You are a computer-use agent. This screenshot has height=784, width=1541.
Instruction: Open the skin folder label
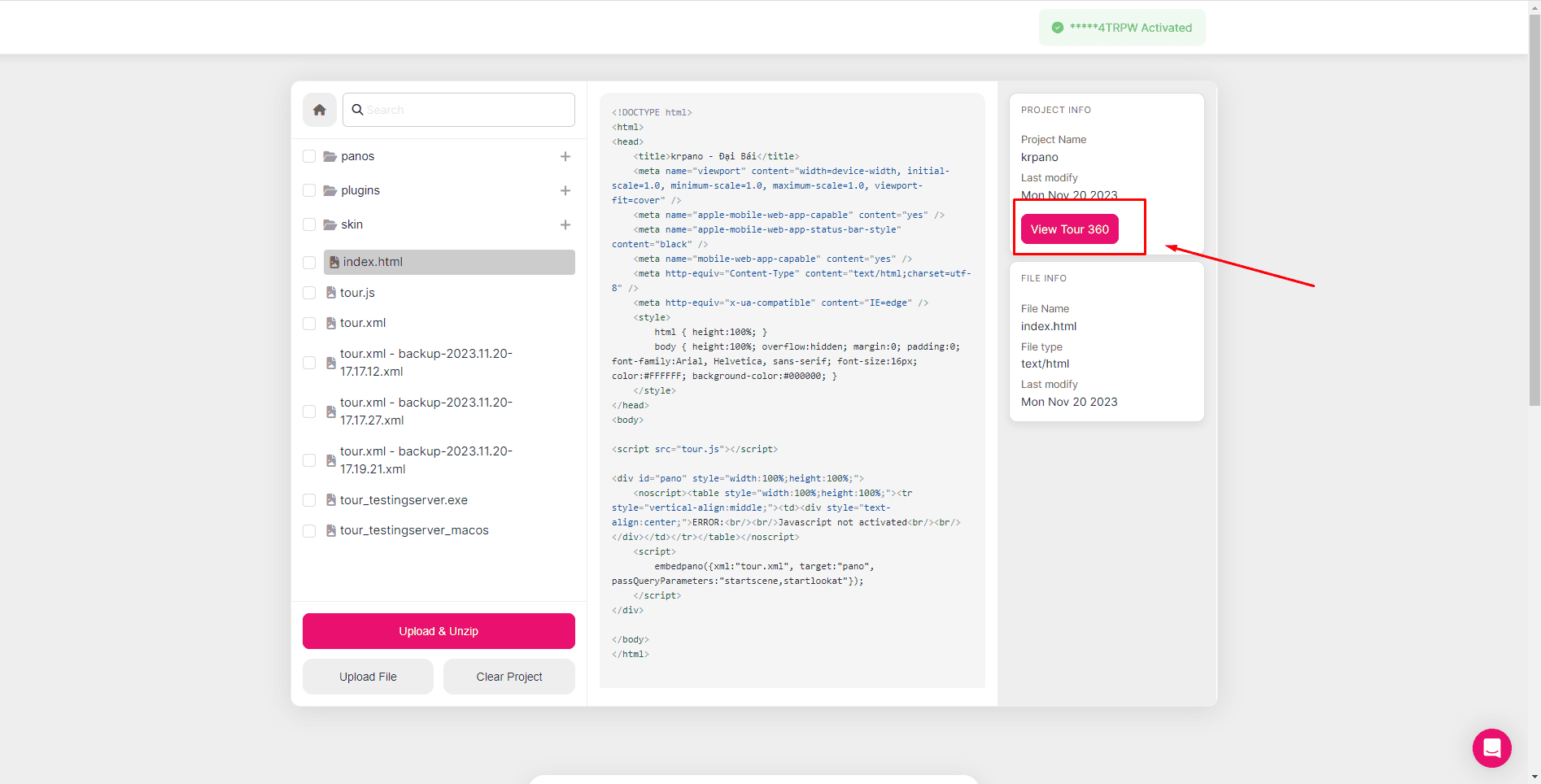pos(351,224)
